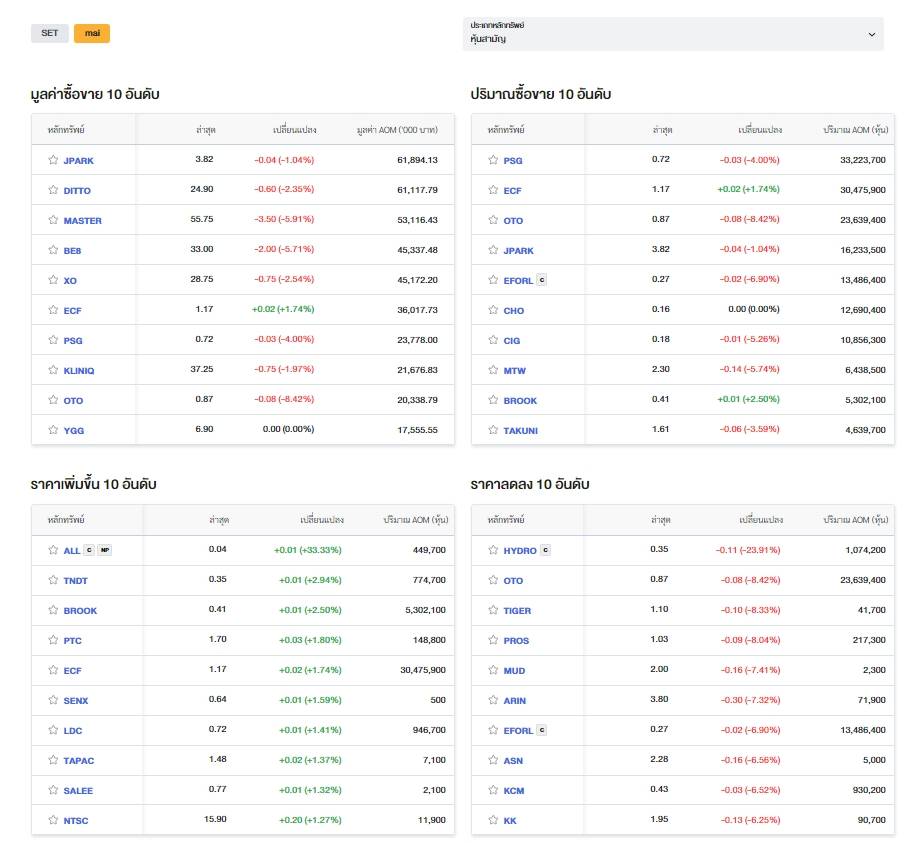Mark KLINIQ with the star icon
Image resolution: width=924 pixels, height=843 pixels.
tap(53, 370)
